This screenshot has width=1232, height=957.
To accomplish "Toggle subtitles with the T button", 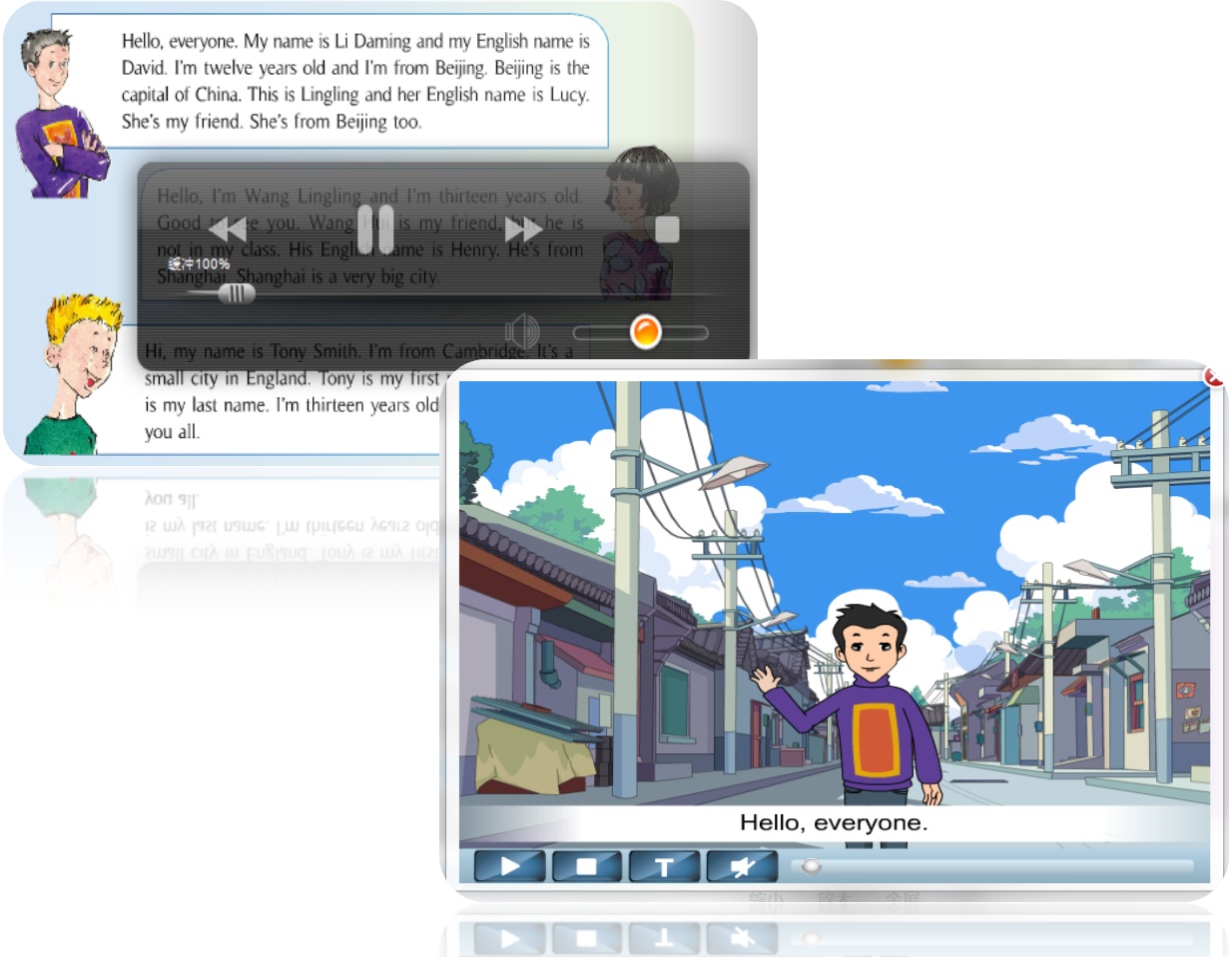I will [664, 866].
